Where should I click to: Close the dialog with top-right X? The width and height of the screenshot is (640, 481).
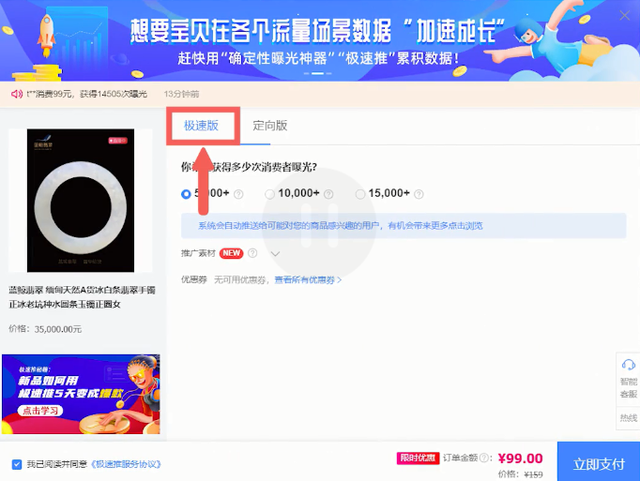tap(624, 16)
